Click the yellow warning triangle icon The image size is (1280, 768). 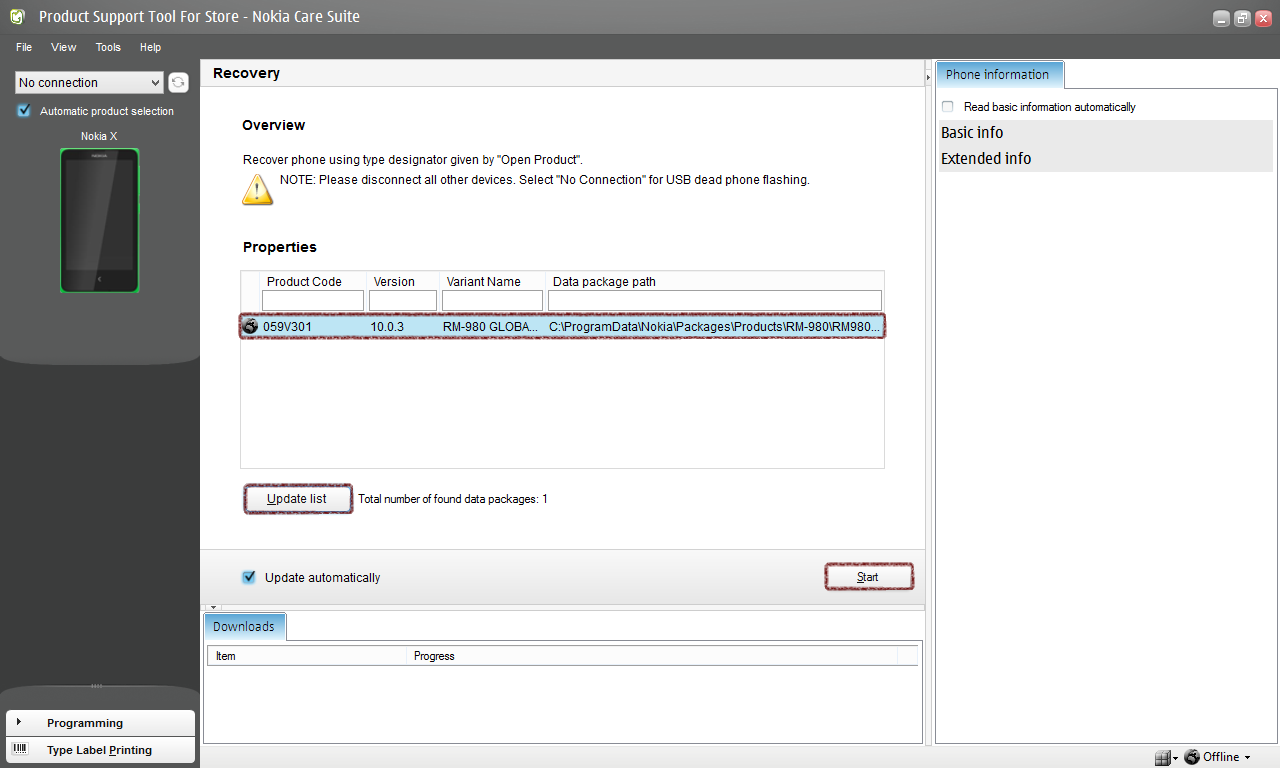tap(257, 188)
